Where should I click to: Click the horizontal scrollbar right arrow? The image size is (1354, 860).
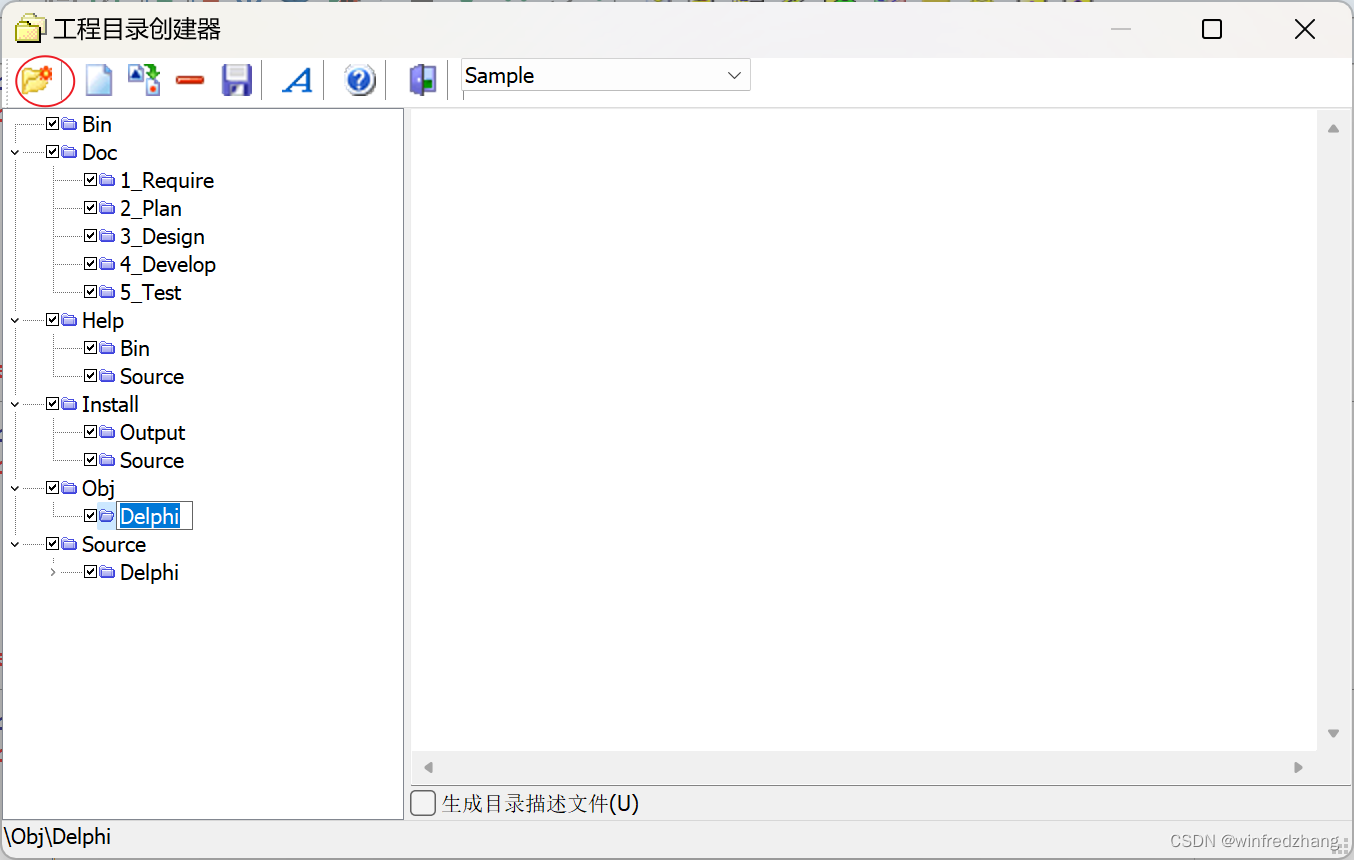tap(1299, 768)
